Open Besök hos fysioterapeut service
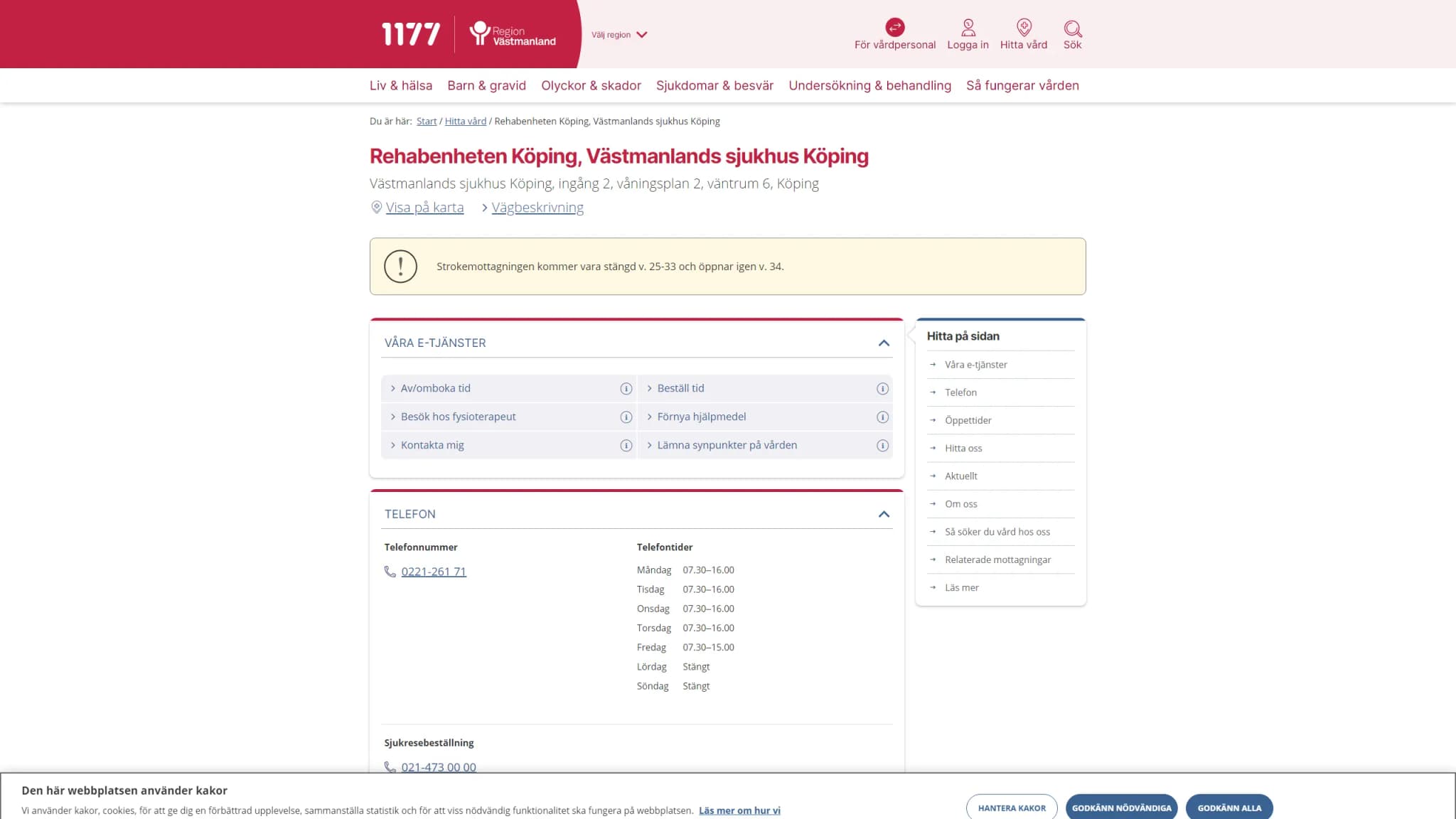This screenshot has height=819, width=1456. coord(458,417)
